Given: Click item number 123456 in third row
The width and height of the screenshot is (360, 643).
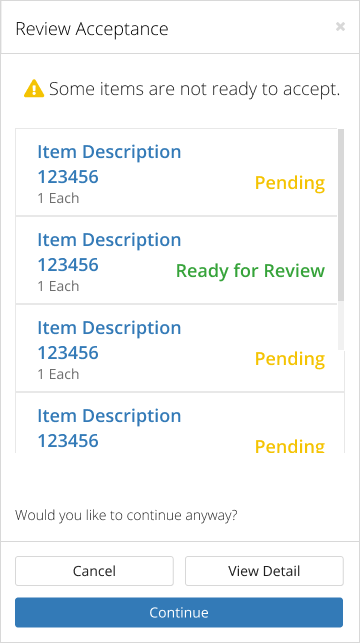Looking at the screenshot, I should click(68, 353).
